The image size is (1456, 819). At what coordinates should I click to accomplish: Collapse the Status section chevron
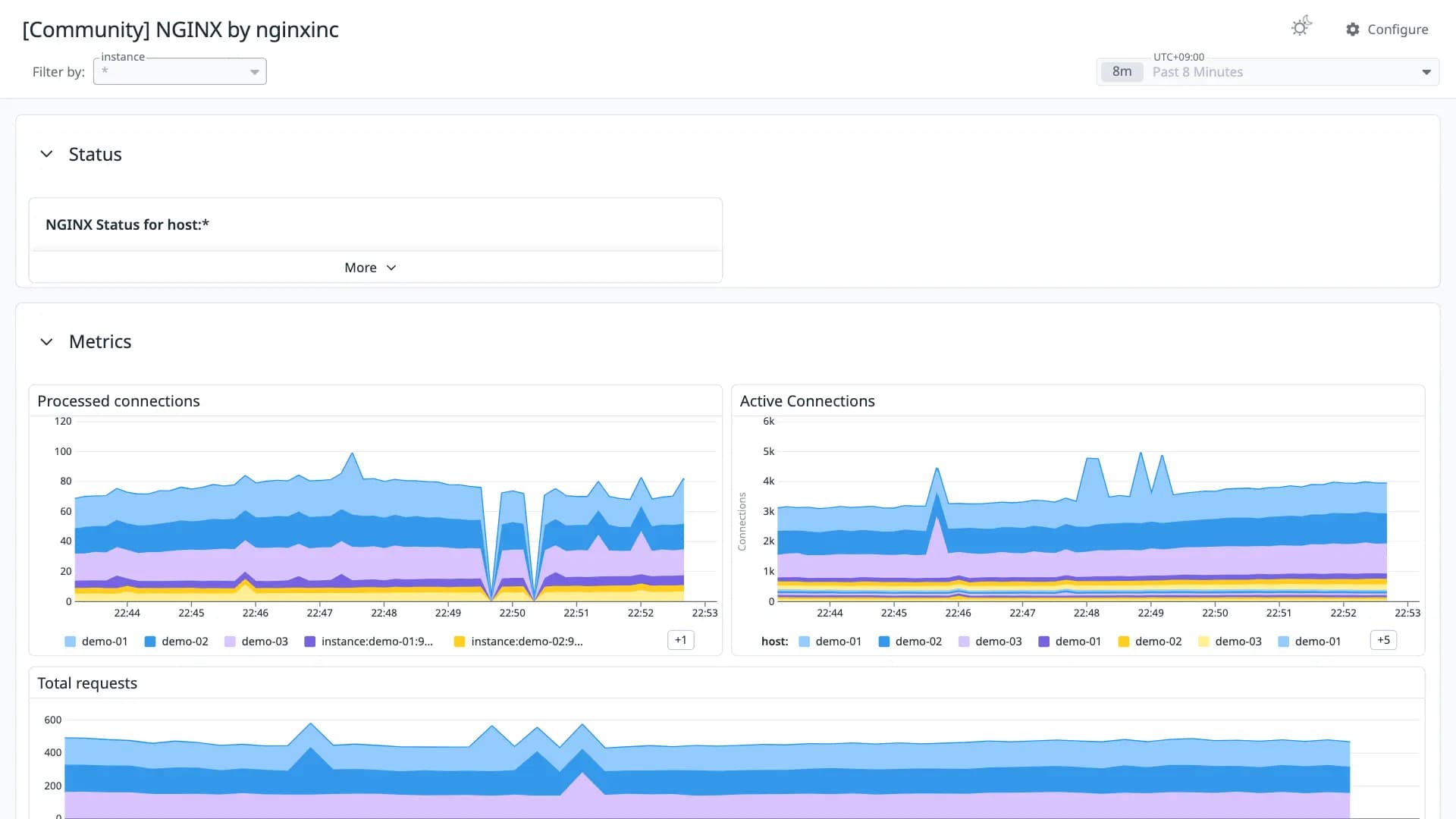coord(46,154)
